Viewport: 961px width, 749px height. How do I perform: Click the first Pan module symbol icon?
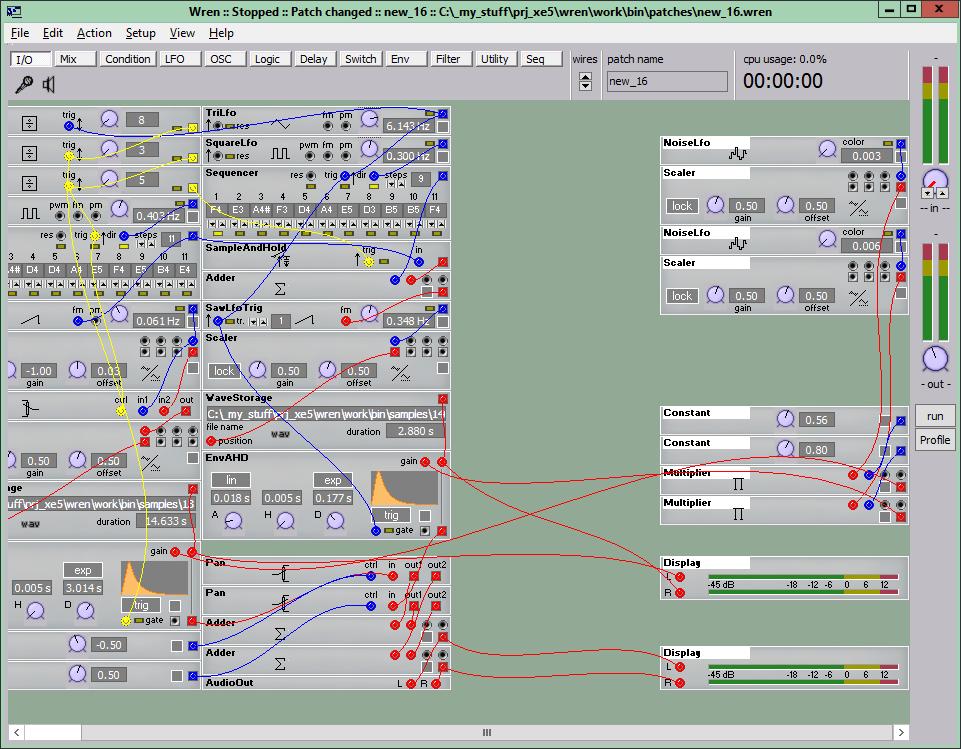point(281,574)
